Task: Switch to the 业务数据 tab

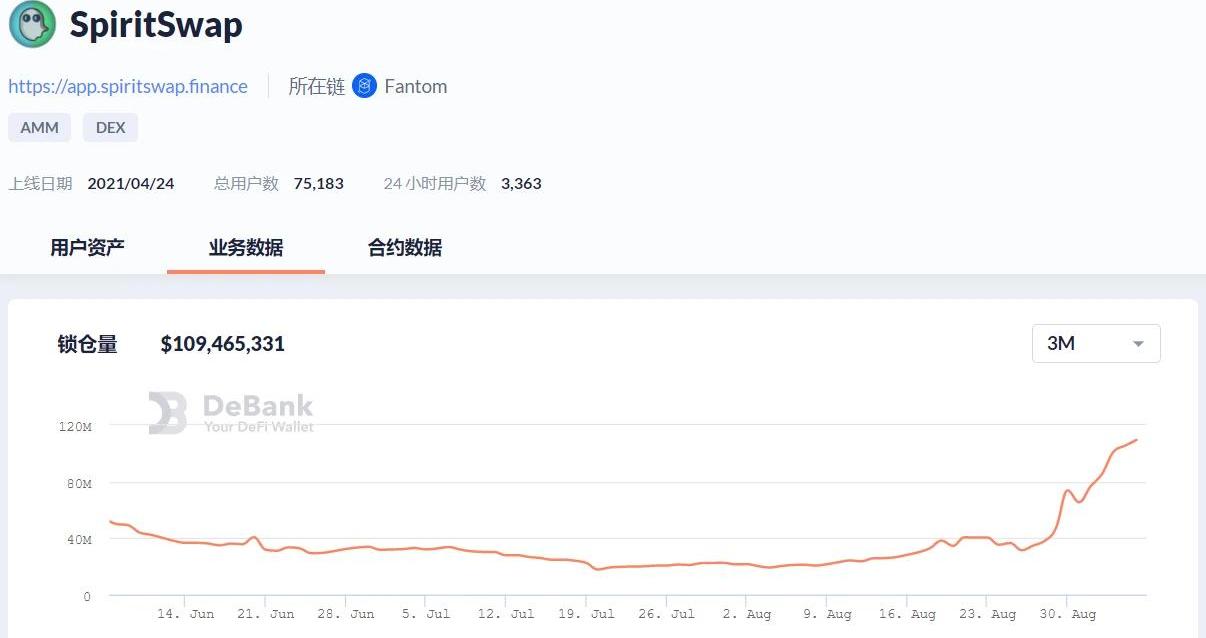Action: click(x=245, y=247)
